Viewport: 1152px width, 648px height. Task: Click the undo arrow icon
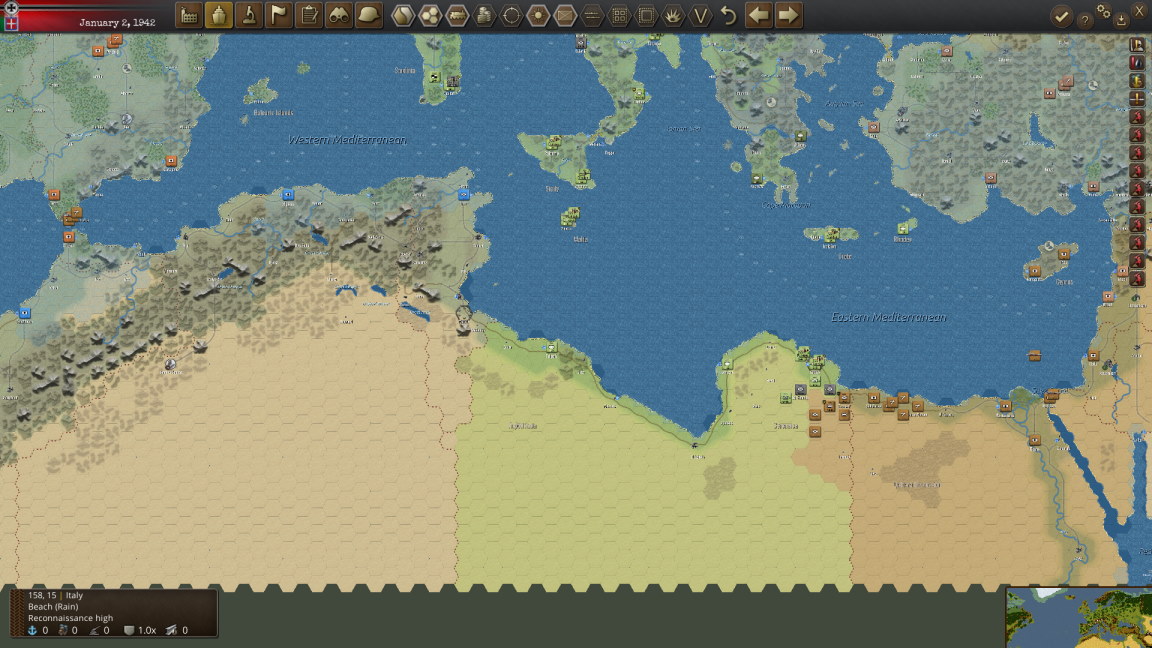point(728,15)
